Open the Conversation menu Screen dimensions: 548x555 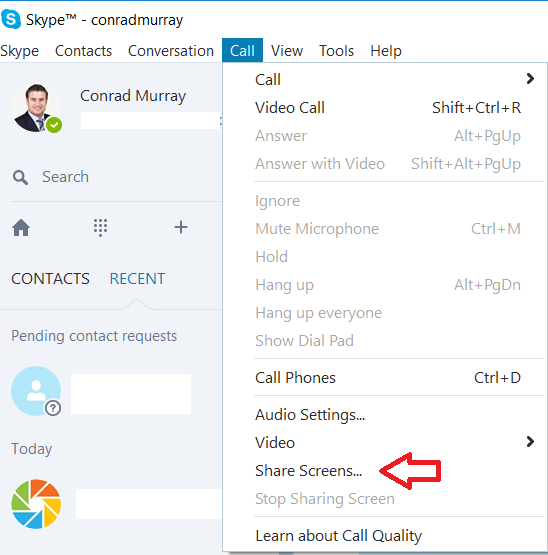[x=171, y=51]
